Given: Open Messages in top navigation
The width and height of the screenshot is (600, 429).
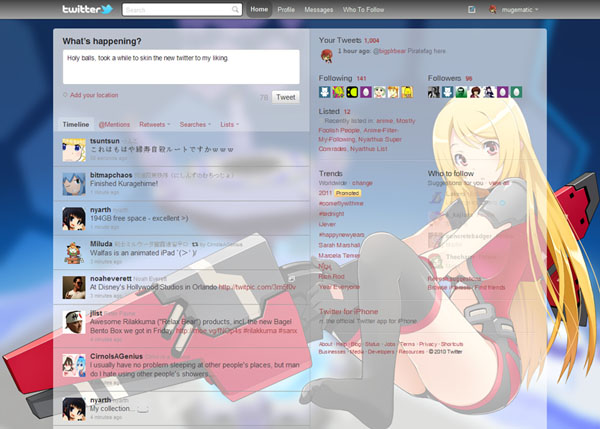Looking at the screenshot, I should [x=319, y=10].
